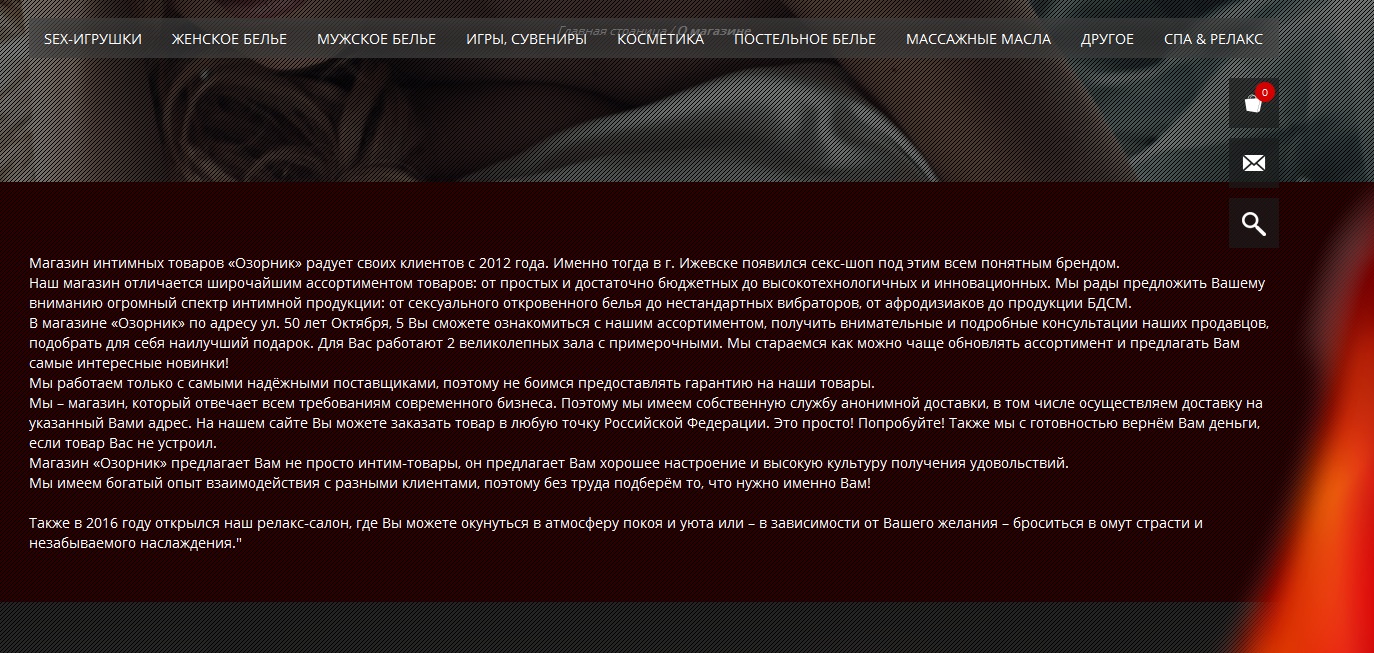Select the ЖЕНСКОЕ БЕЛЬЕ menu item
Screen dimensions: 1374x653
[x=229, y=39]
